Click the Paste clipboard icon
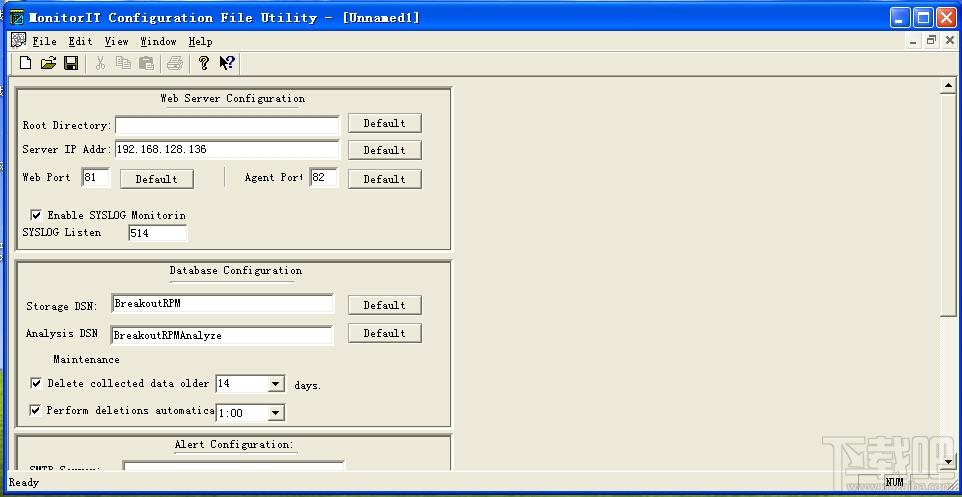Viewport: 962px width, 497px height. 146,63
